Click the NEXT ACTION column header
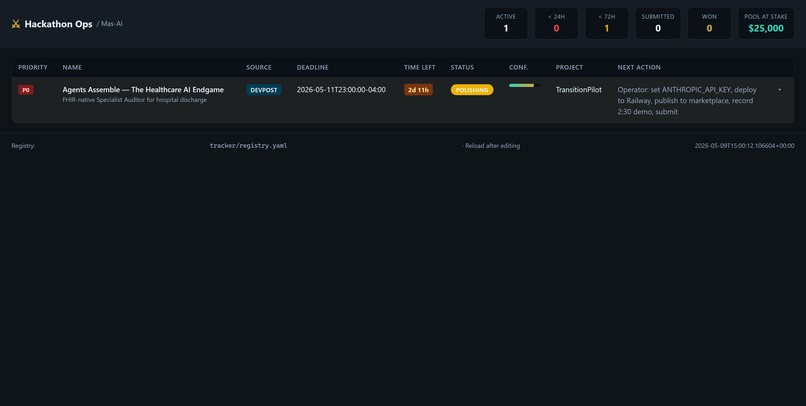This screenshot has width=806, height=406. point(639,67)
